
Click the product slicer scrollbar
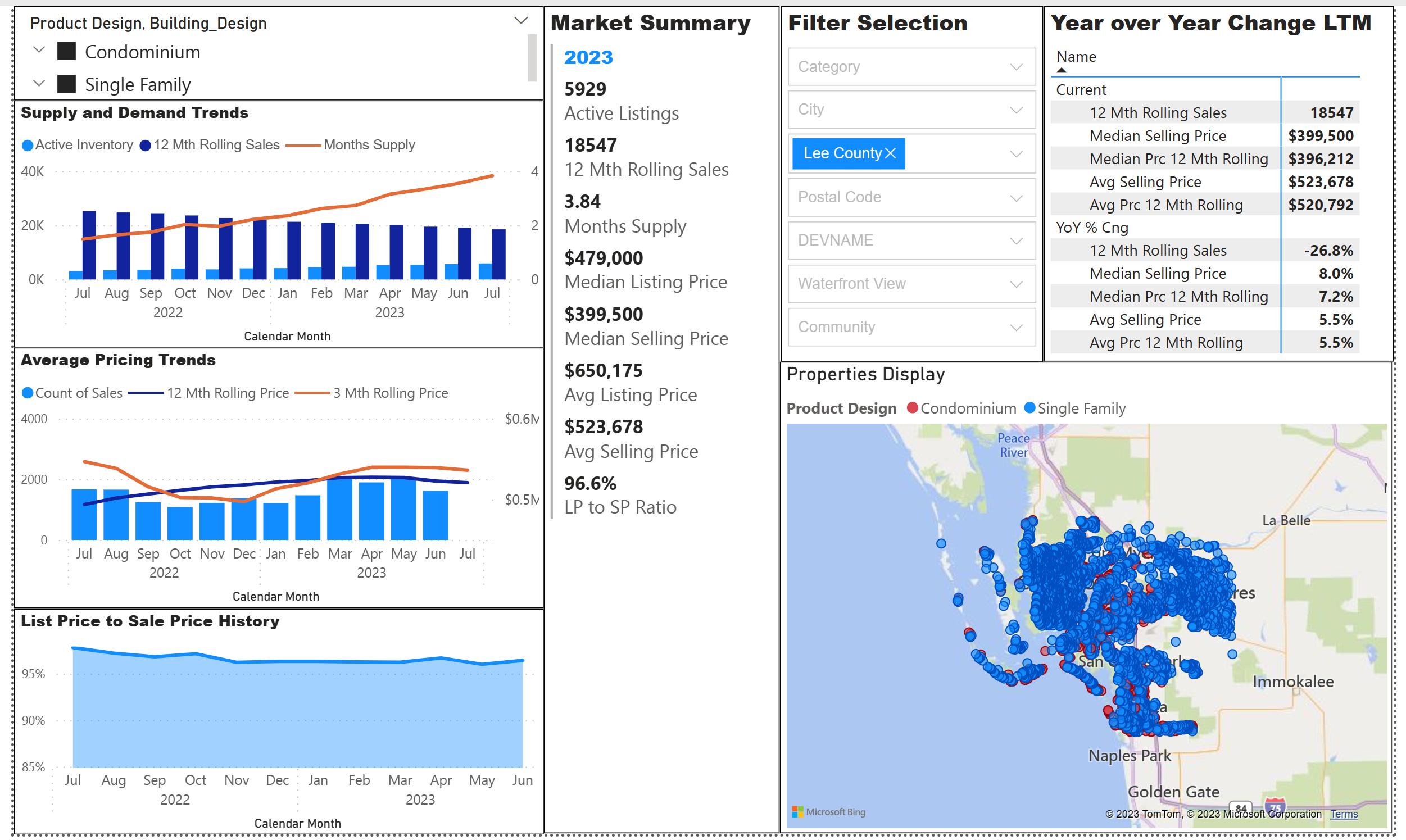(532, 58)
